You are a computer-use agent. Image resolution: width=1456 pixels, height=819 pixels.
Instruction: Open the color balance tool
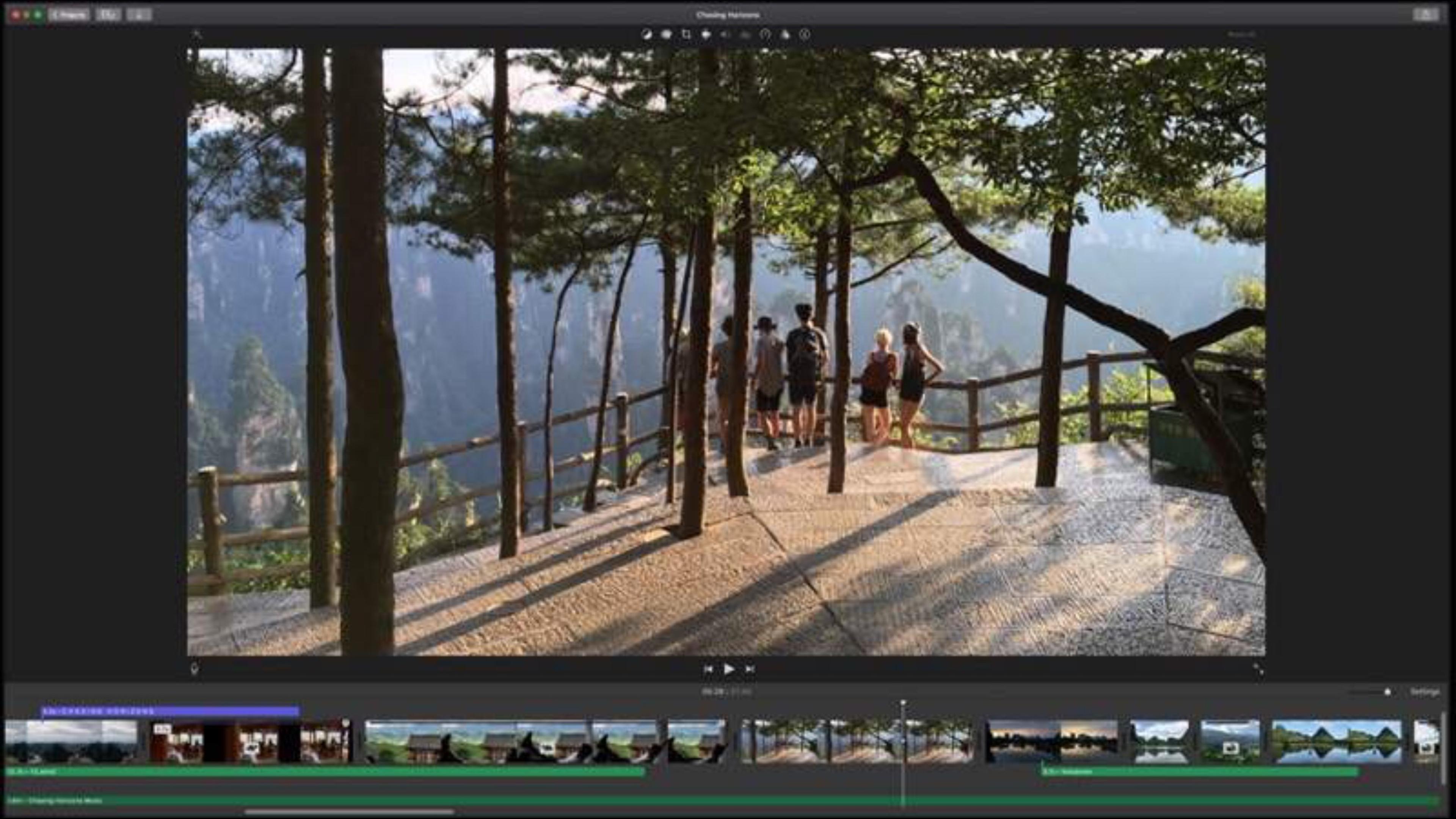(x=646, y=35)
